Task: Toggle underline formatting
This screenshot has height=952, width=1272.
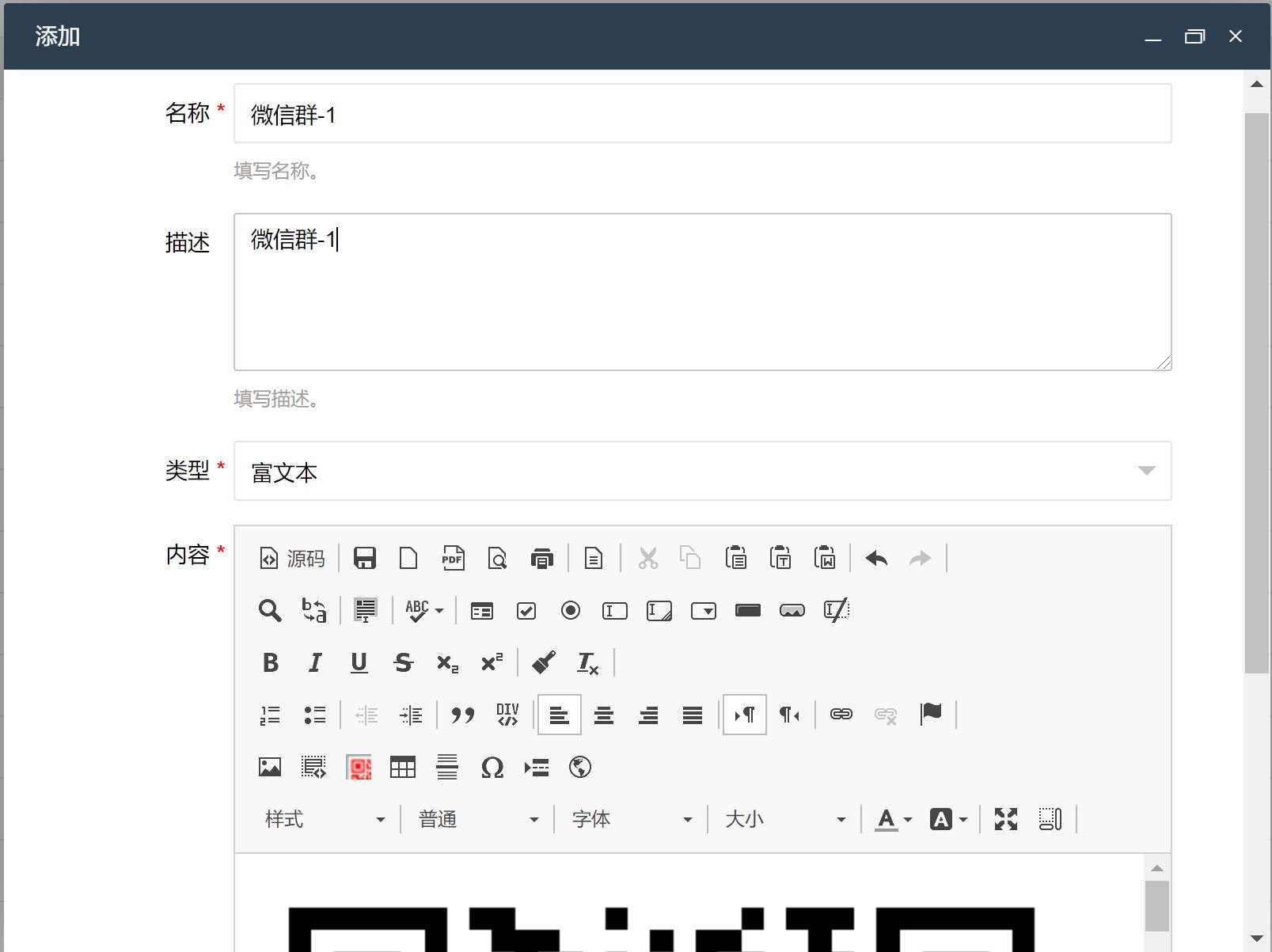Action: [x=359, y=662]
